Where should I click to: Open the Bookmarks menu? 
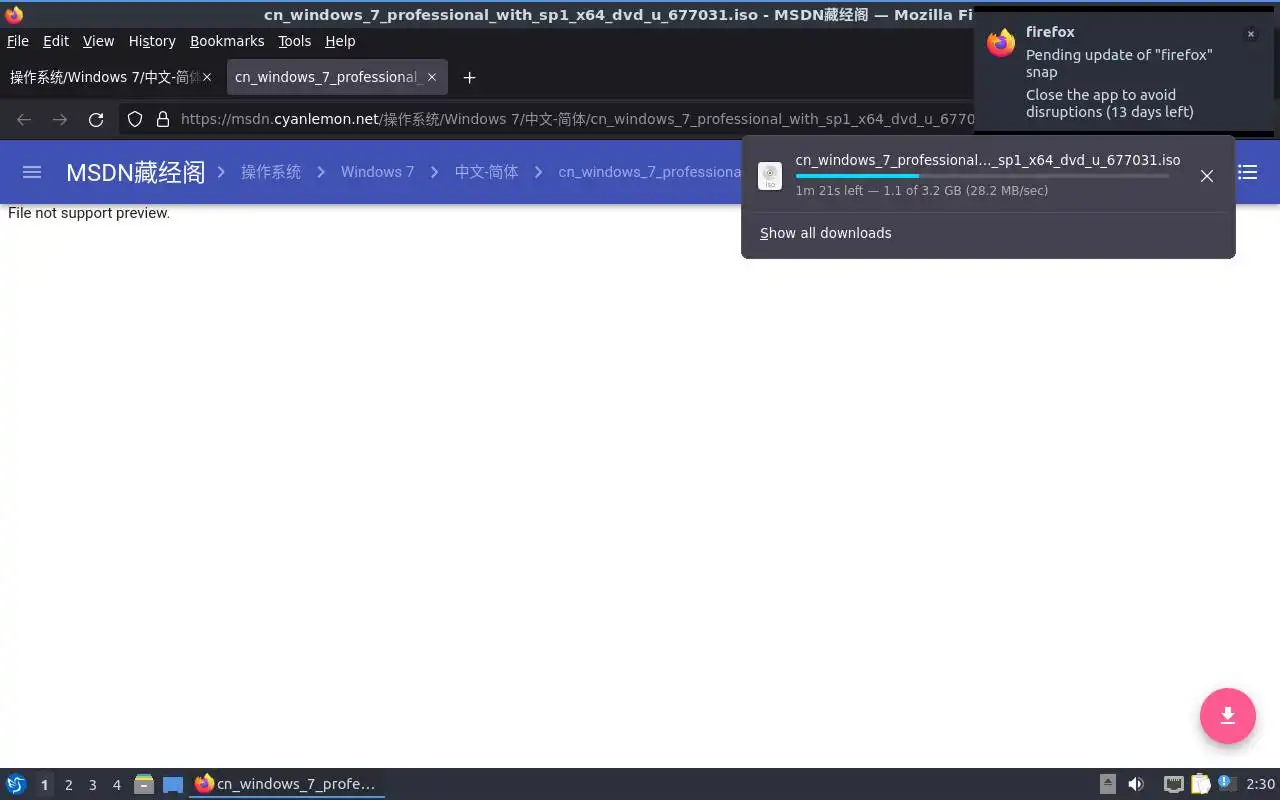[x=227, y=41]
